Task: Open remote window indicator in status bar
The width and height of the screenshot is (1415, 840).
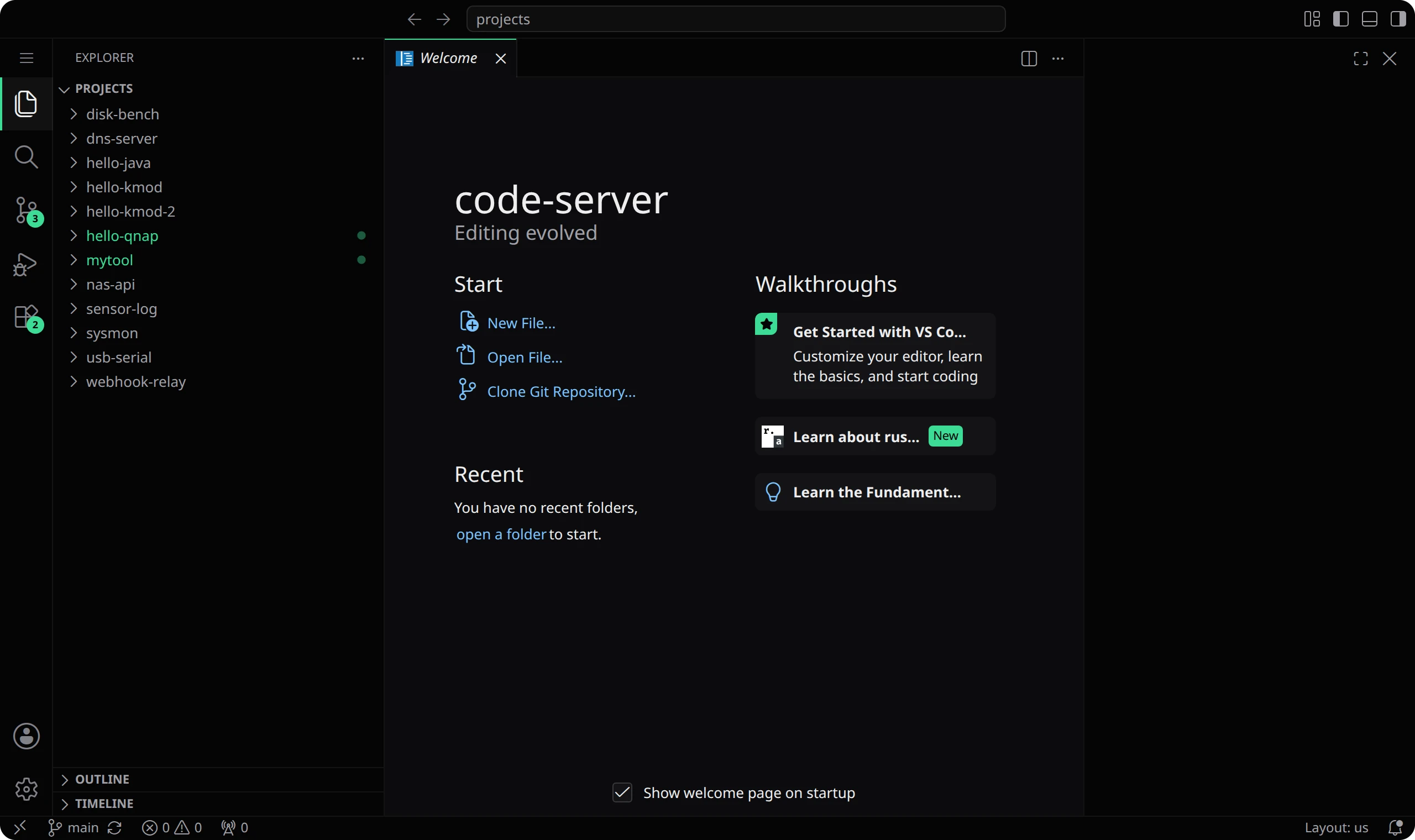Action: coord(20,827)
